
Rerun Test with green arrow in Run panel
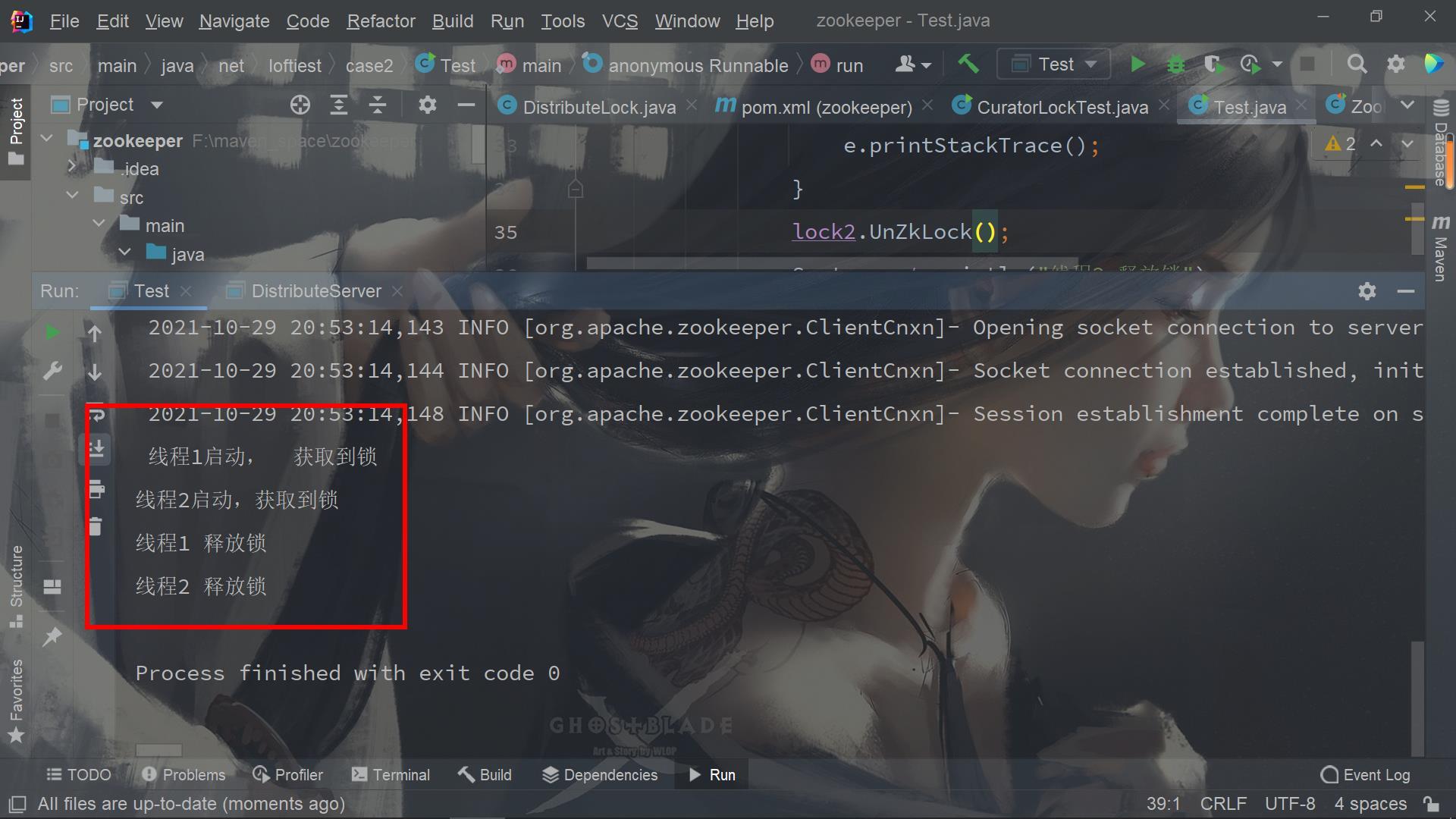52,332
